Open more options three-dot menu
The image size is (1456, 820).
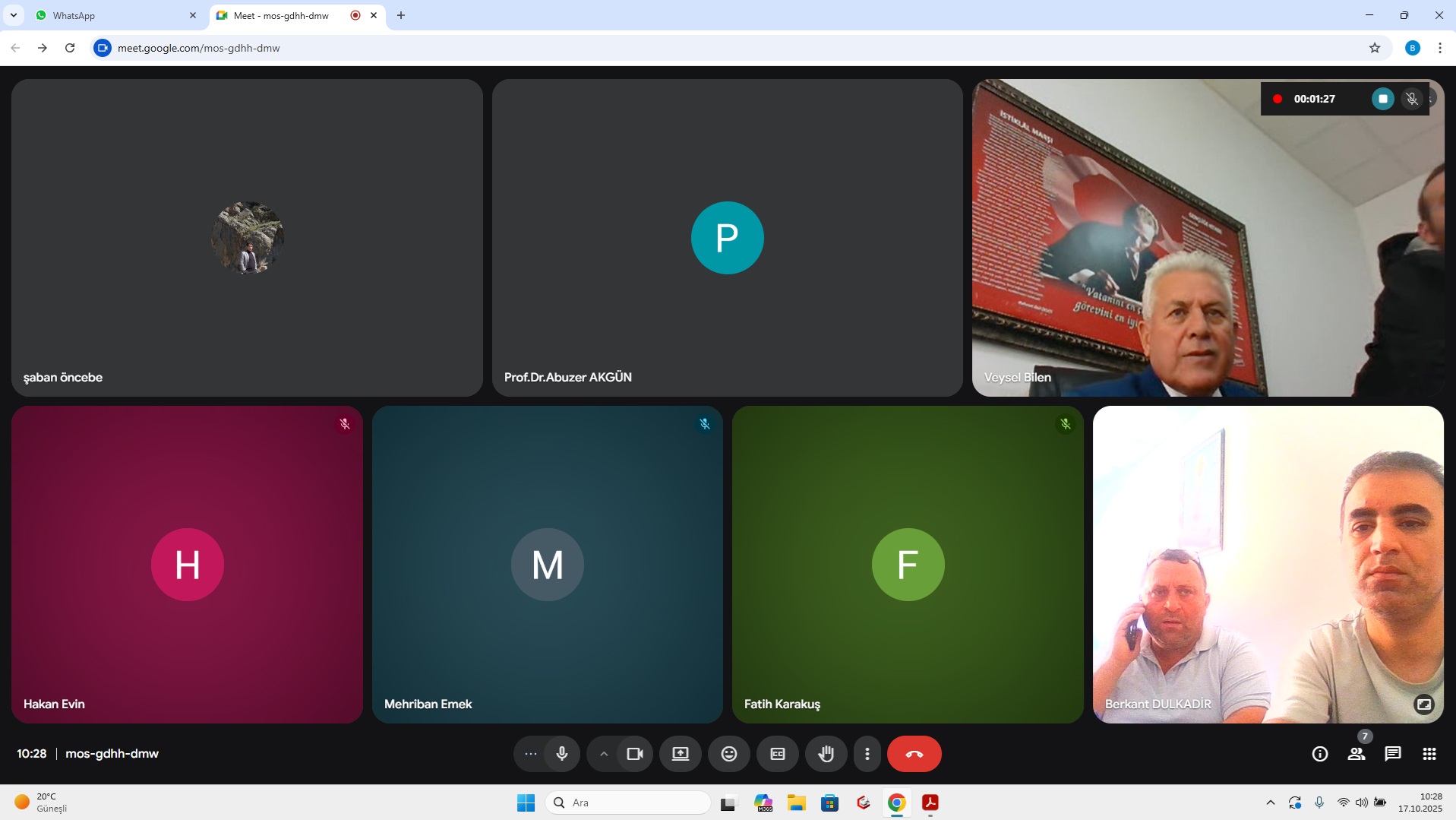(x=867, y=754)
